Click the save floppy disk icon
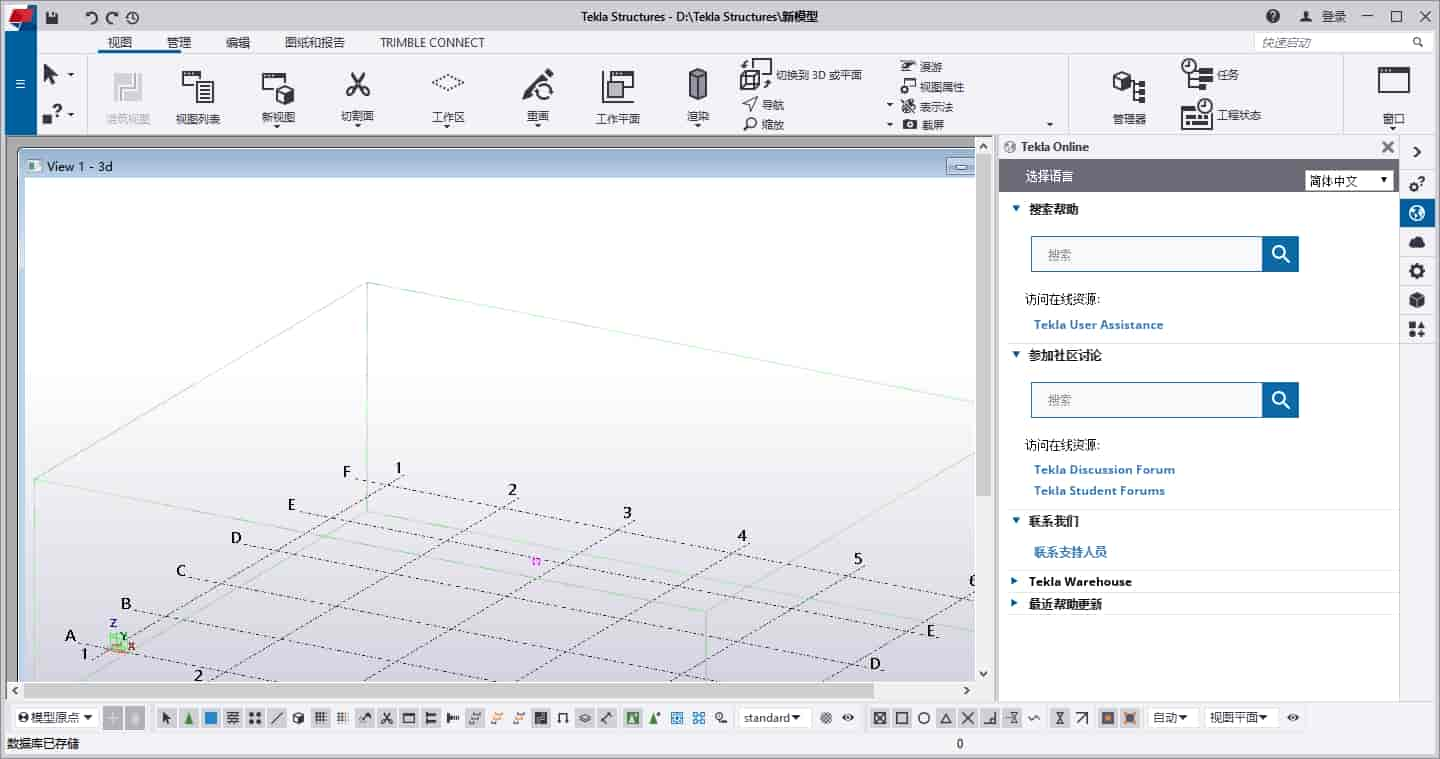This screenshot has width=1440, height=759. tap(52, 17)
